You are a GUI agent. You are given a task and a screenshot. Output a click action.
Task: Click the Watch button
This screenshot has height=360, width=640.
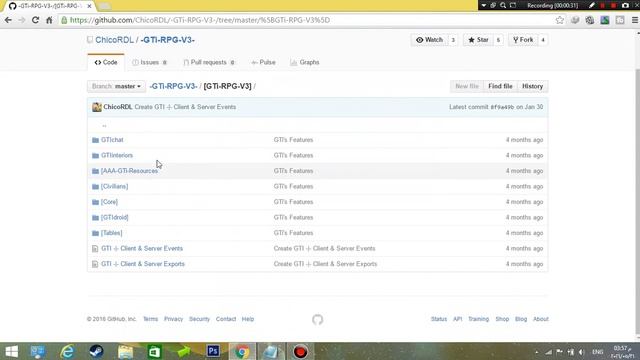click(x=429, y=40)
